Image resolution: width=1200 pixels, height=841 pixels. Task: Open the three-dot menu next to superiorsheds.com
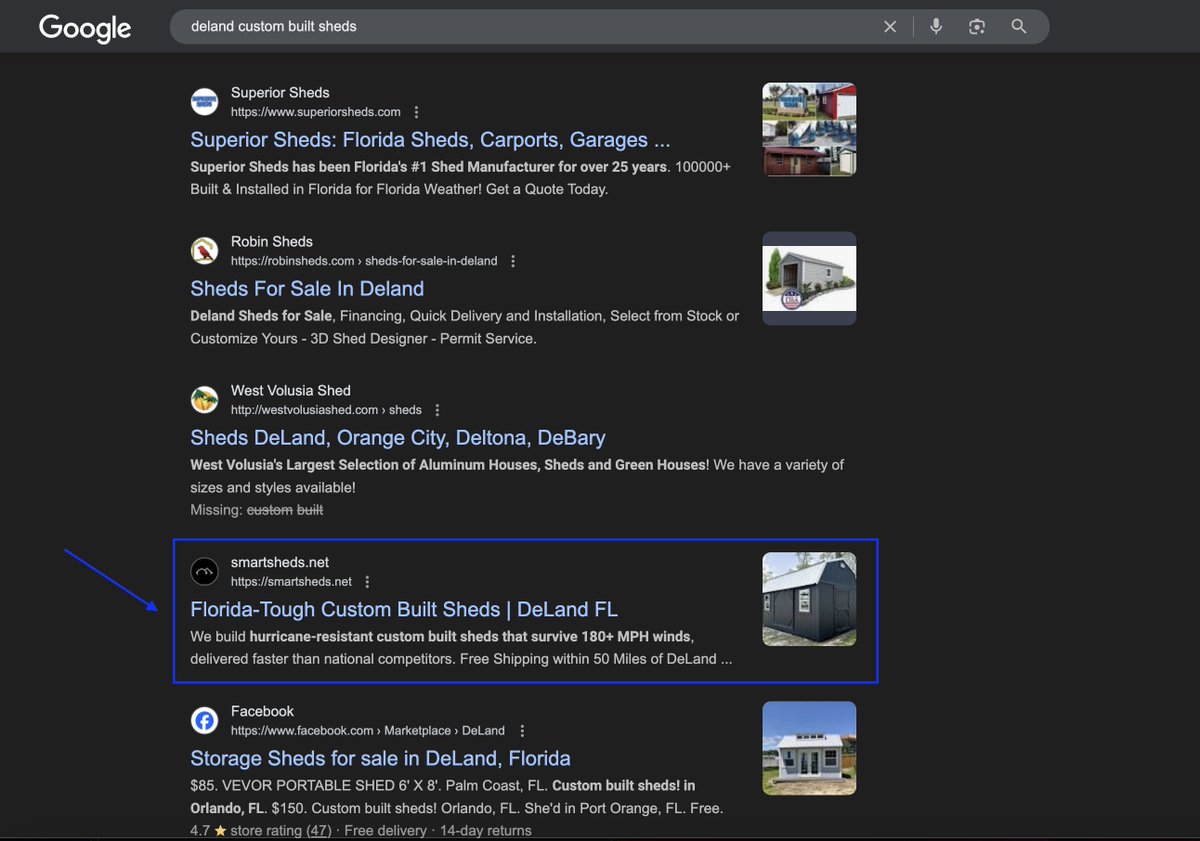(x=416, y=112)
